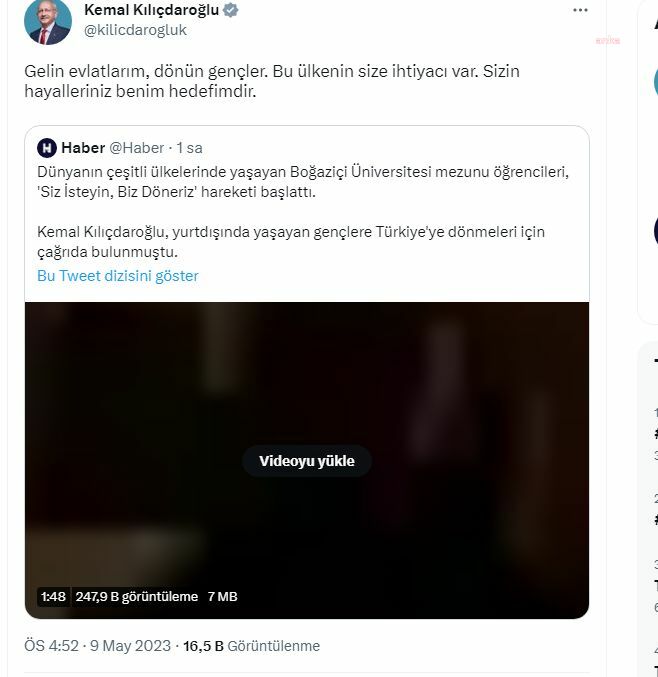658x677 pixels.
Task: Click the blurred video thumbnail area
Action: point(307,380)
